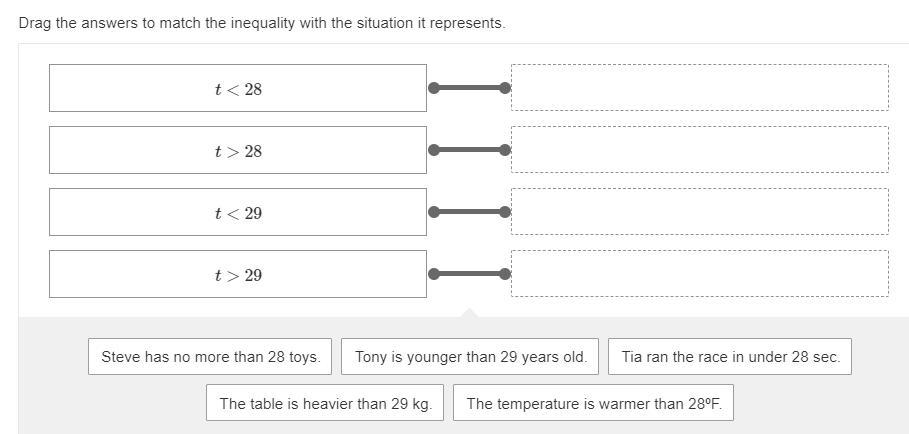Click right connector dot of t > 28 row
The image size is (909, 434).
(505, 150)
